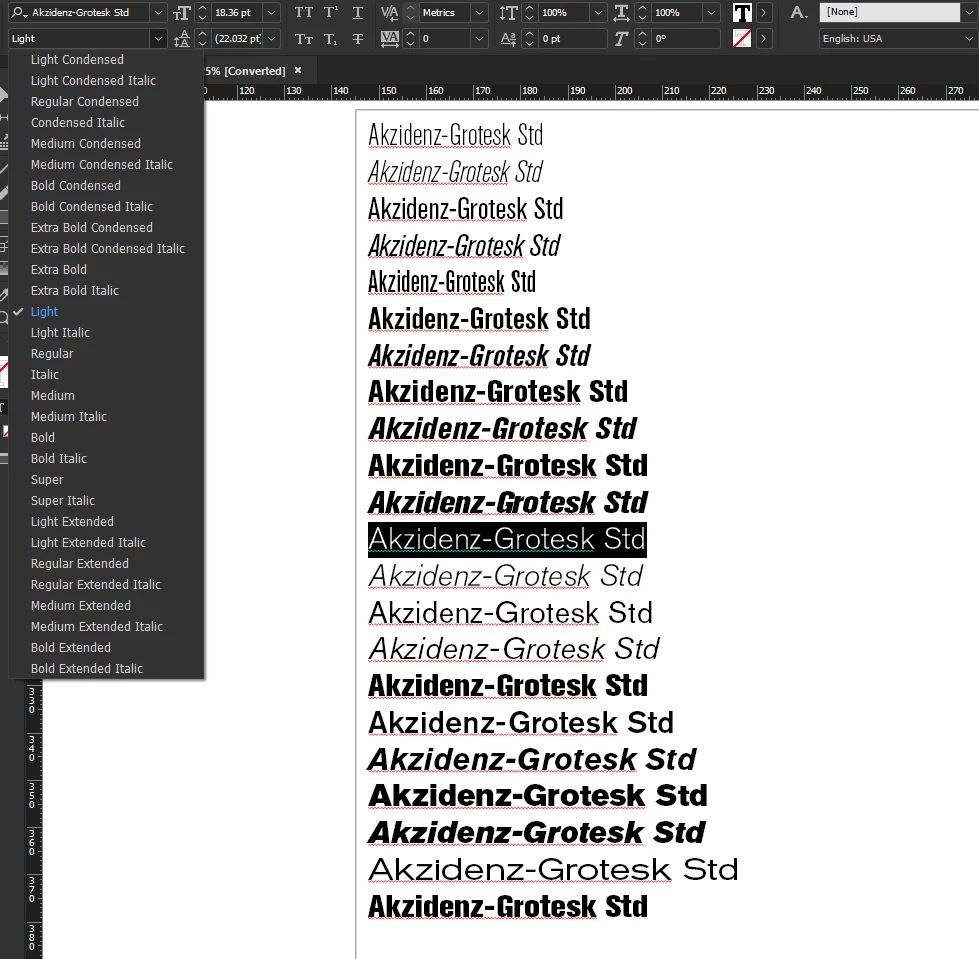
Task: Click the tracking icon
Action: (x=389, y=39)
